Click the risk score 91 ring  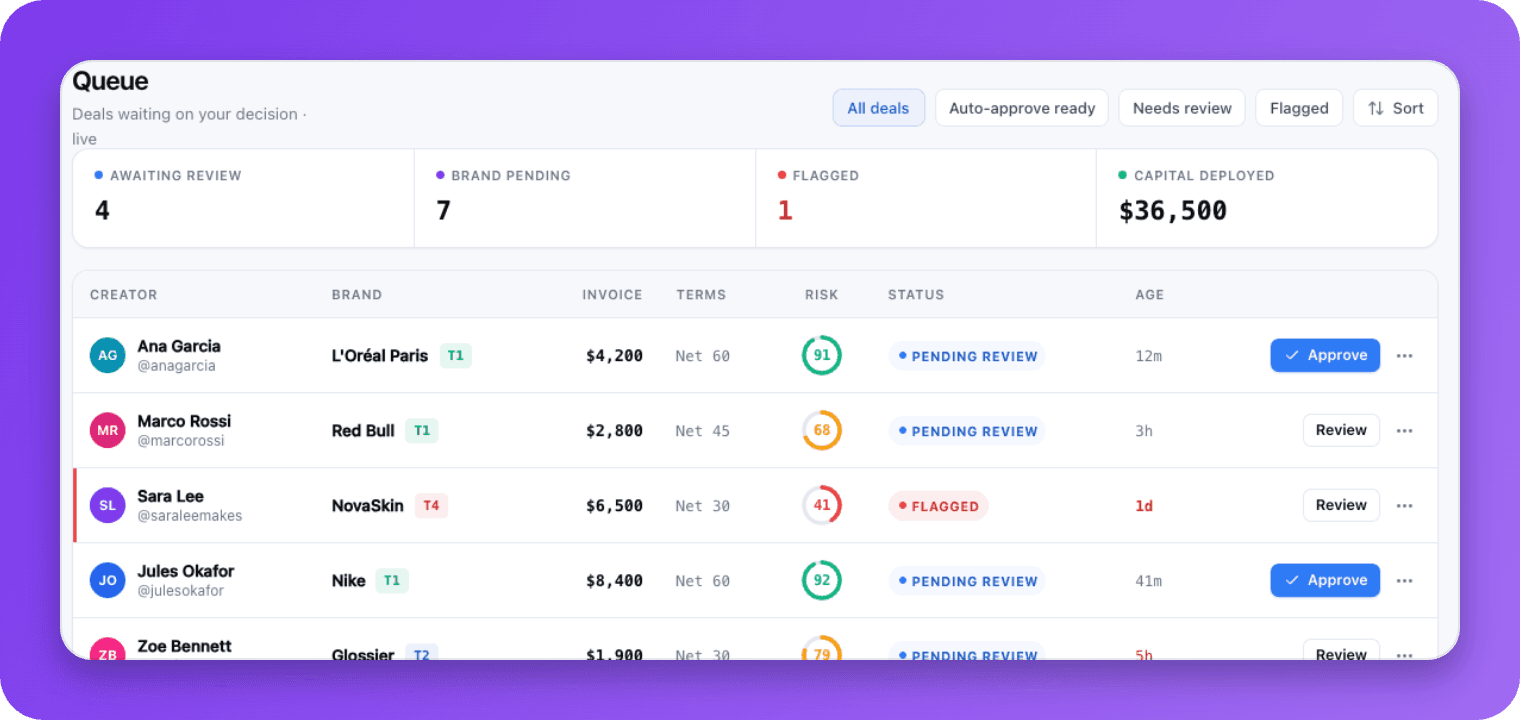[822, 356]
